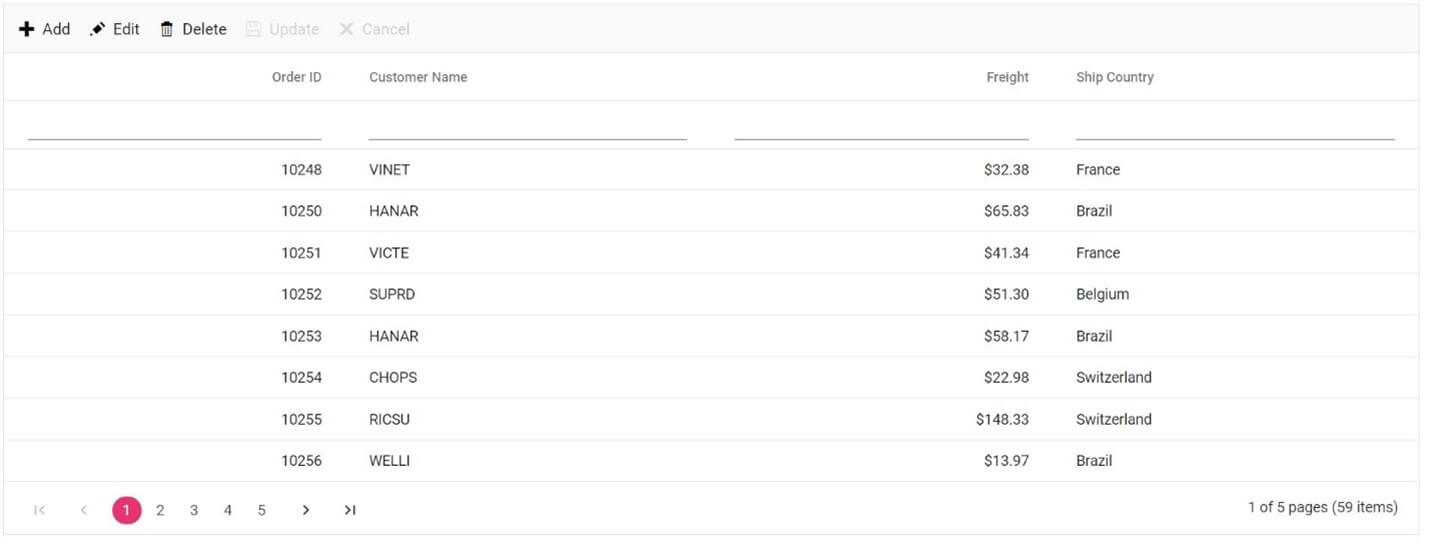Click the Update save icon
Viewport: 1430px width, 546px height.
coord(253,29)
